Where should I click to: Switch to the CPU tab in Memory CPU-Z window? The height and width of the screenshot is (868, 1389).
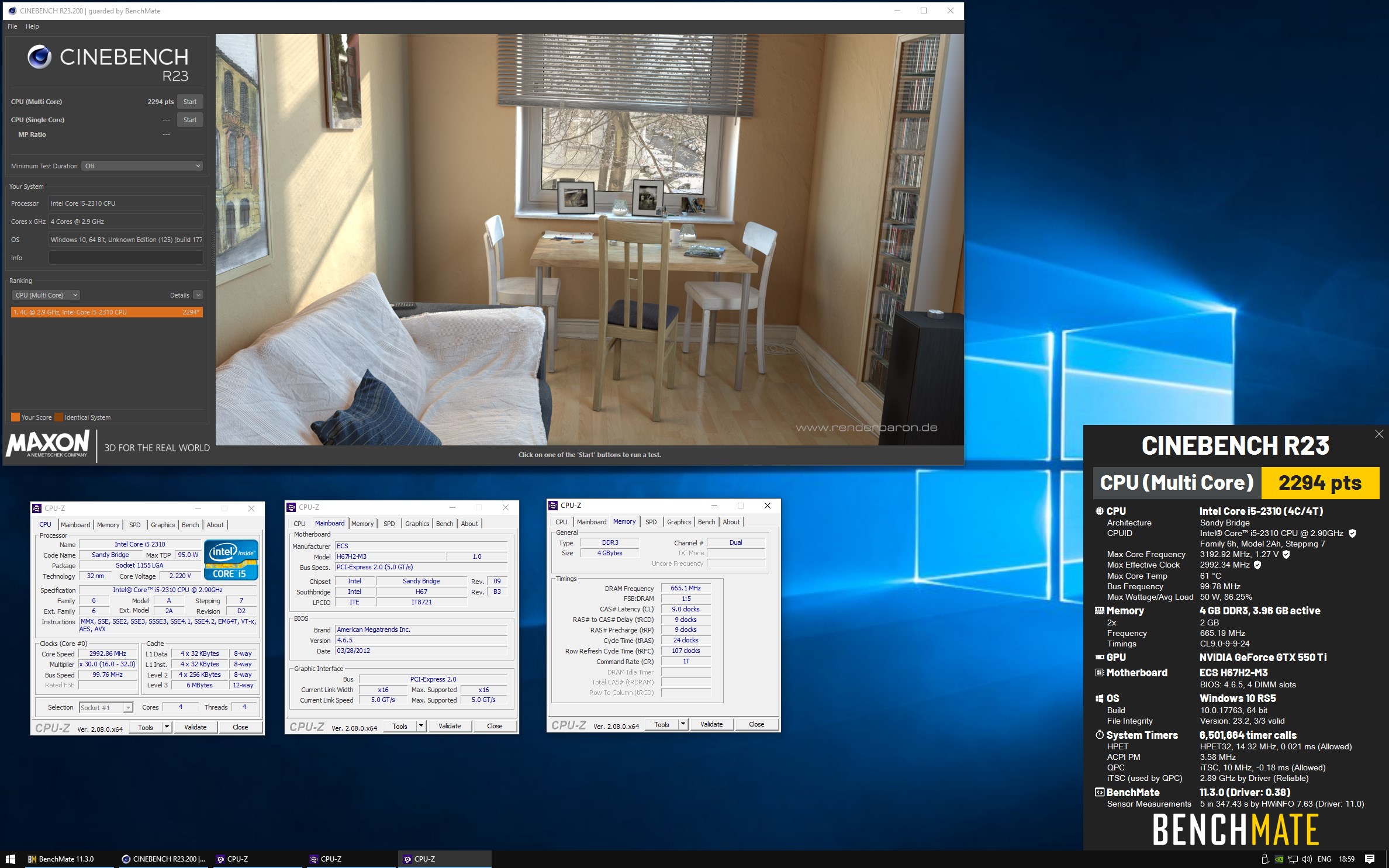(x=561, y=522)
